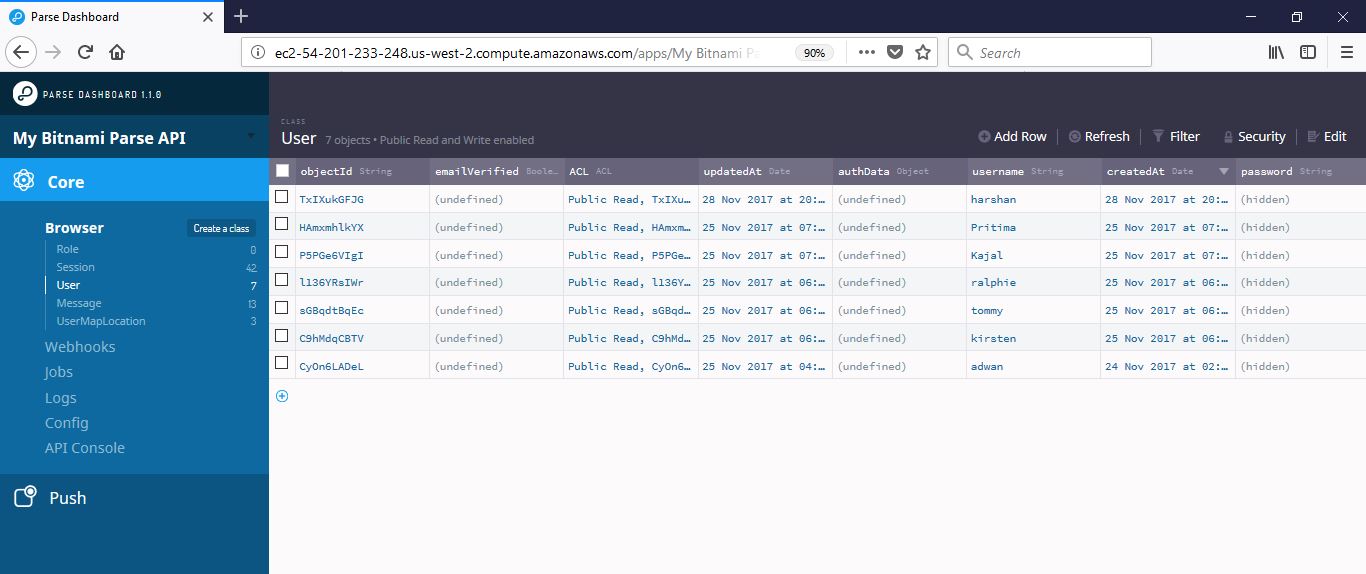This screenshot has width=1366, height=574.
Task: Open browser home page icon
Action: pos(117,52)
